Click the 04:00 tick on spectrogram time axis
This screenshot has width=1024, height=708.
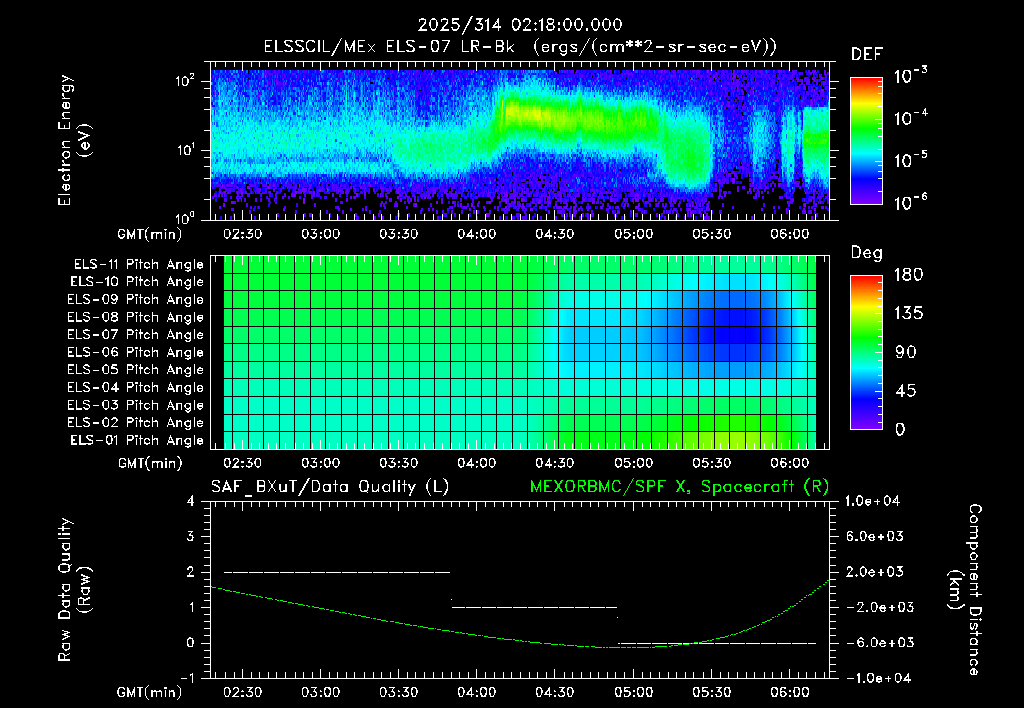click(477, 234)
